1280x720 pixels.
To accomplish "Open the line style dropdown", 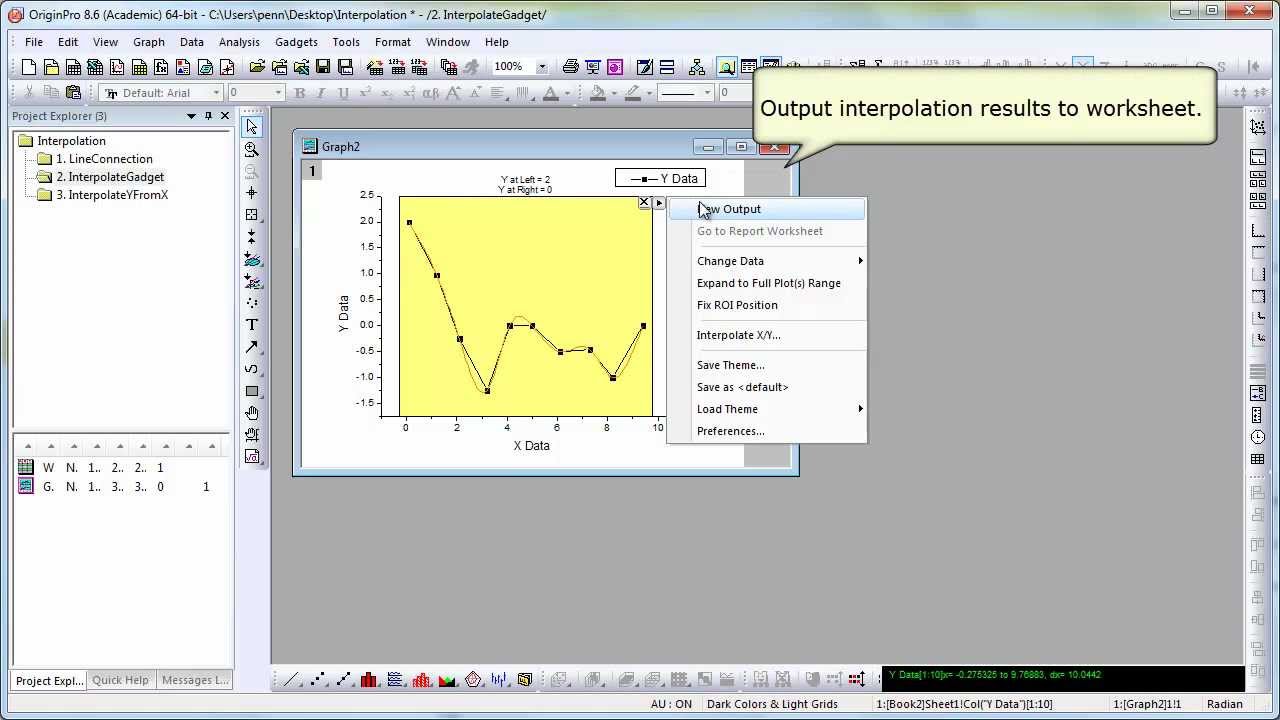I will [707, 93].
